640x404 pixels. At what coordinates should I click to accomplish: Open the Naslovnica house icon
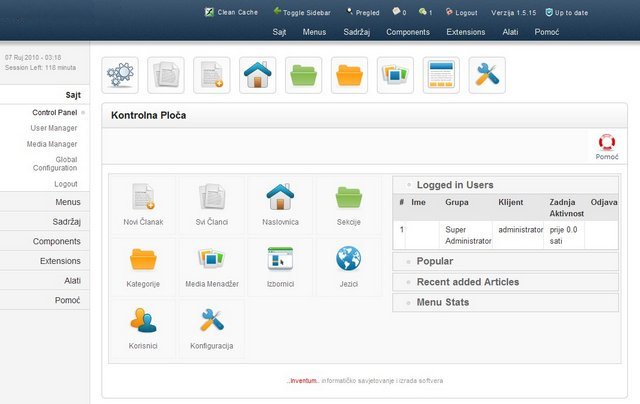279,199
